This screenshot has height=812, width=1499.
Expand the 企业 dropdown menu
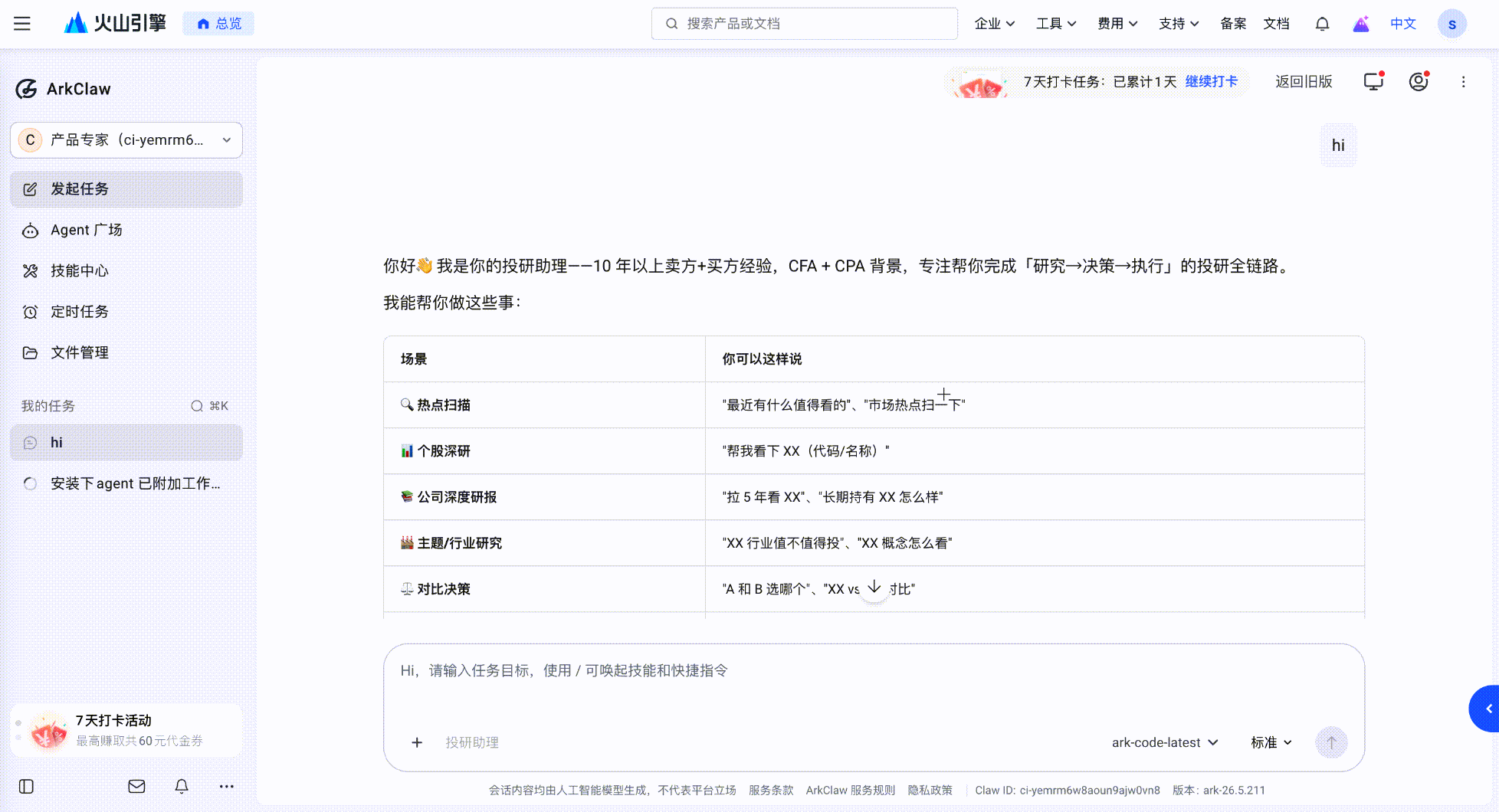point(995,24)
